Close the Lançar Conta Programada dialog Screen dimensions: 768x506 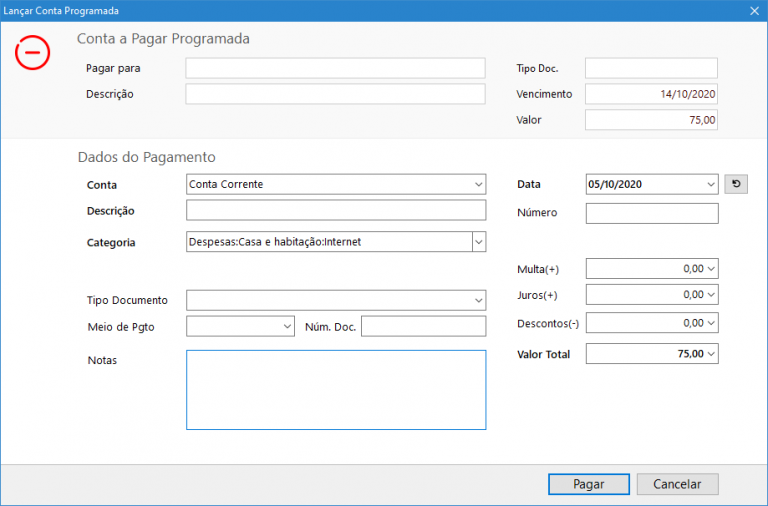(x=753, y=11)
